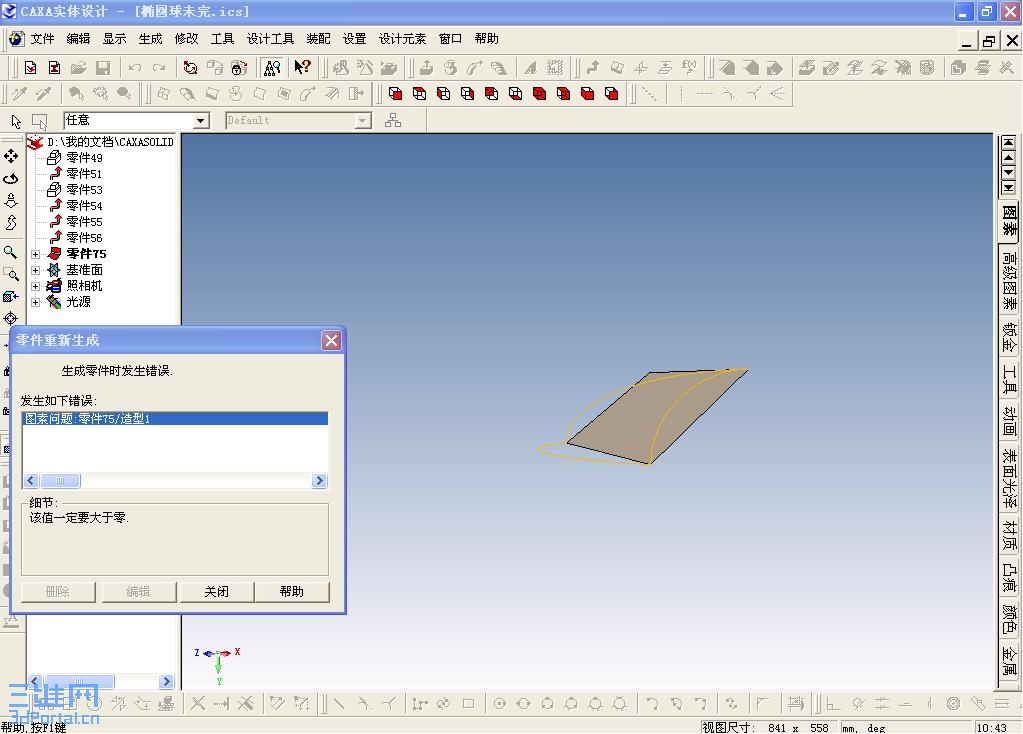Switch to the 图素 catalog tab
This screenshot has height=734, width=1023.
pyautogui.click(x=1009, y=221)
